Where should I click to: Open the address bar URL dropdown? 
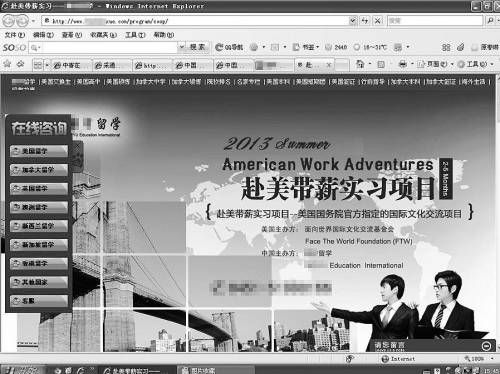353,21
